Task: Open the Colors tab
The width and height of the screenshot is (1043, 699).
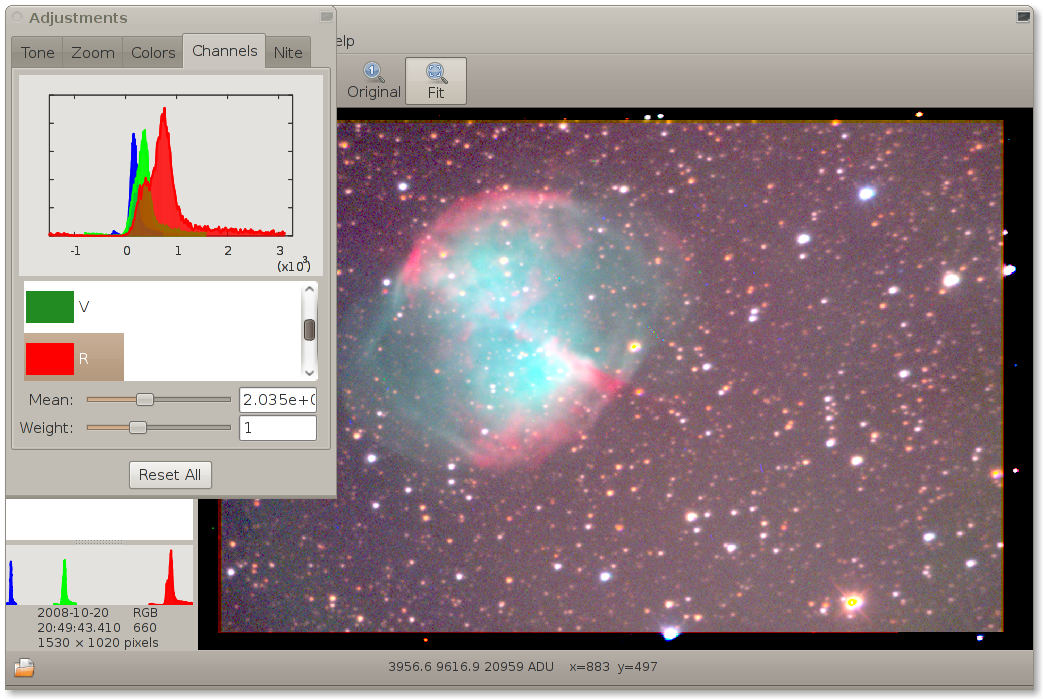Action: [153, 53]
